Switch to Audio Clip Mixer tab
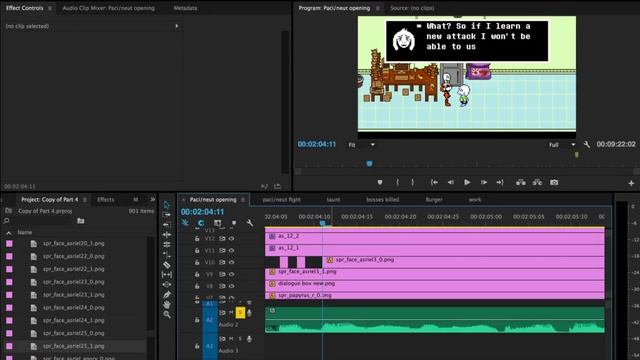 (x=109, y=8)
